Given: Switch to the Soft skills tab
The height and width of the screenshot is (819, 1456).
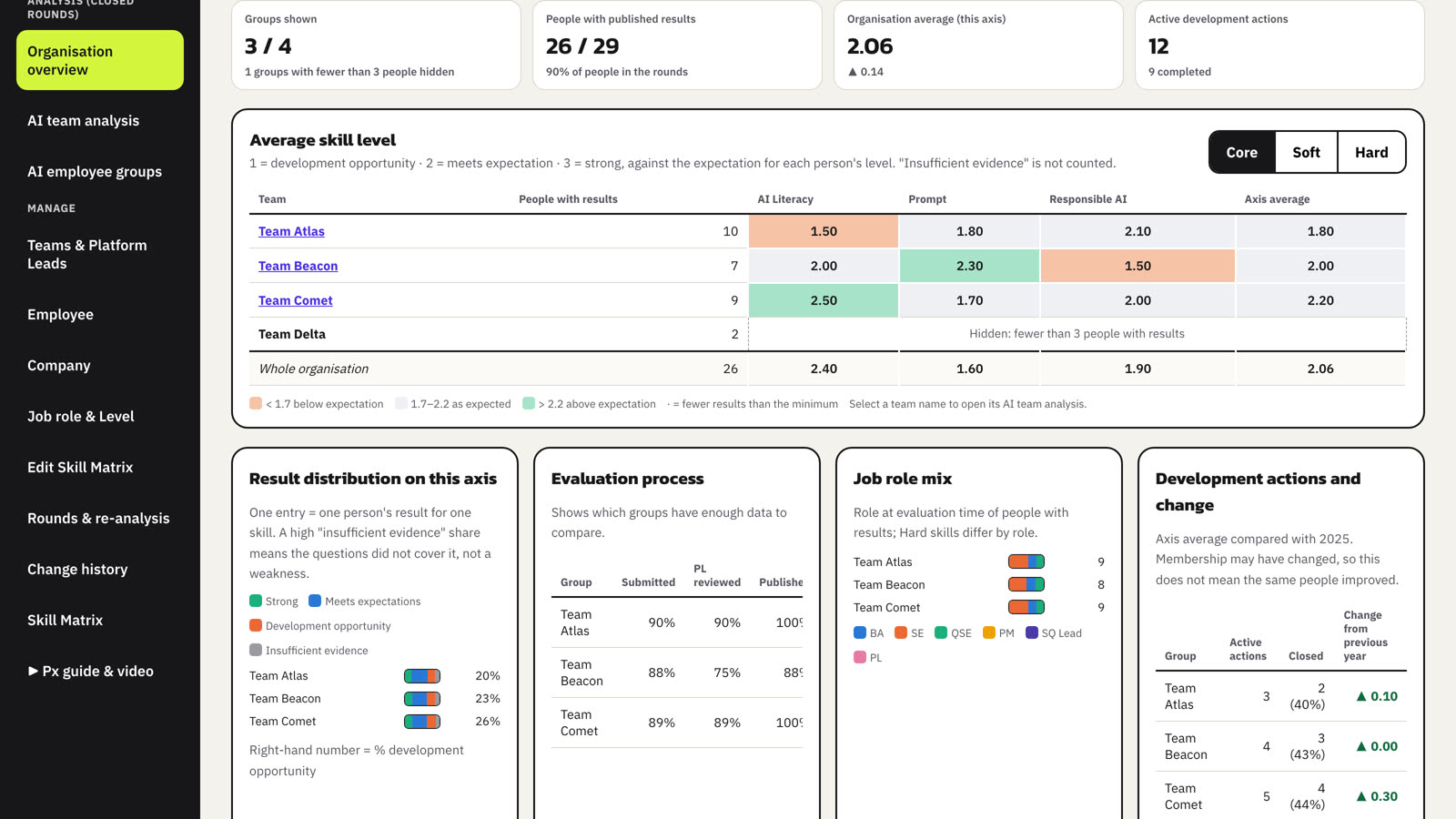Looking at the screenshot, I should coord(1306,152).
